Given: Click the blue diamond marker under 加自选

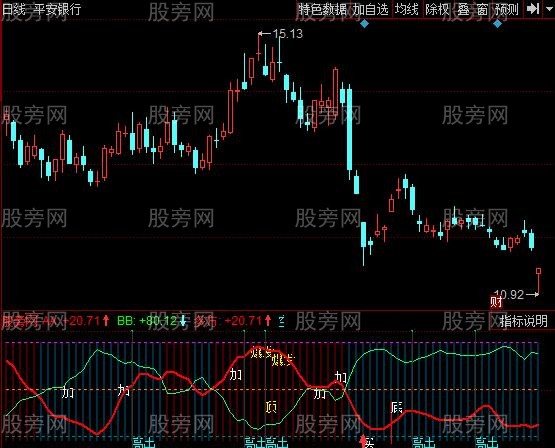Looking at the screenshot, I should (x=364, y=24).
